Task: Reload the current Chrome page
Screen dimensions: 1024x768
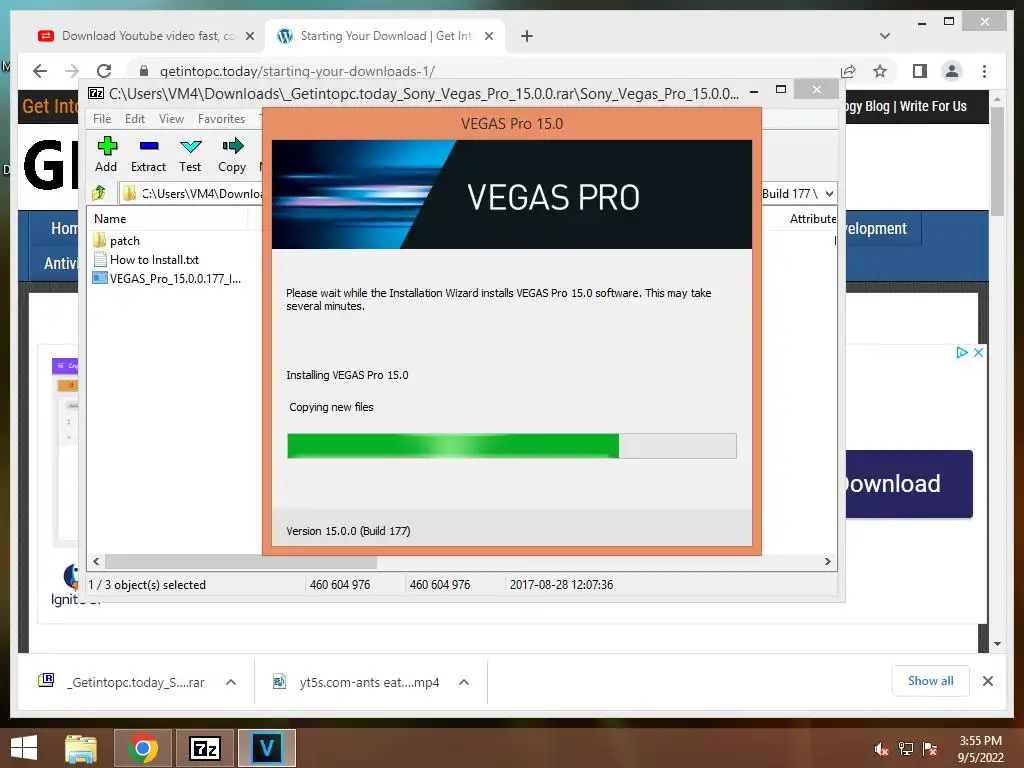Action: 104,71
